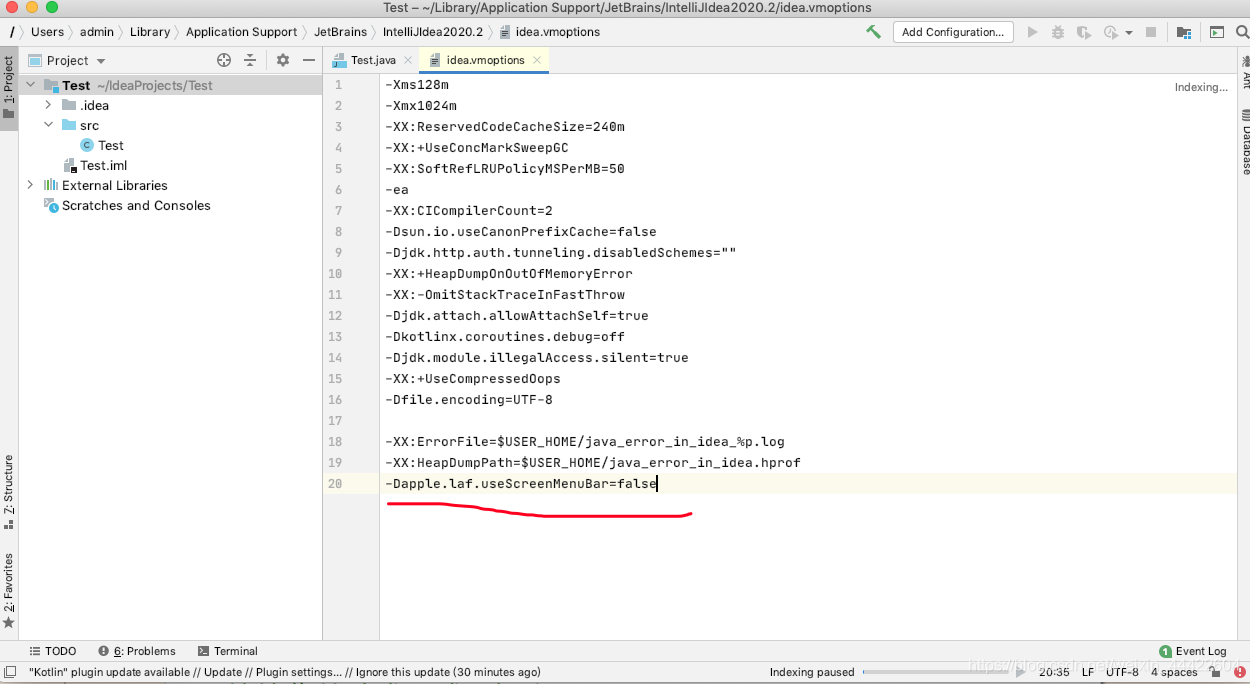Click the Debug bug icon

[1058, 32]
